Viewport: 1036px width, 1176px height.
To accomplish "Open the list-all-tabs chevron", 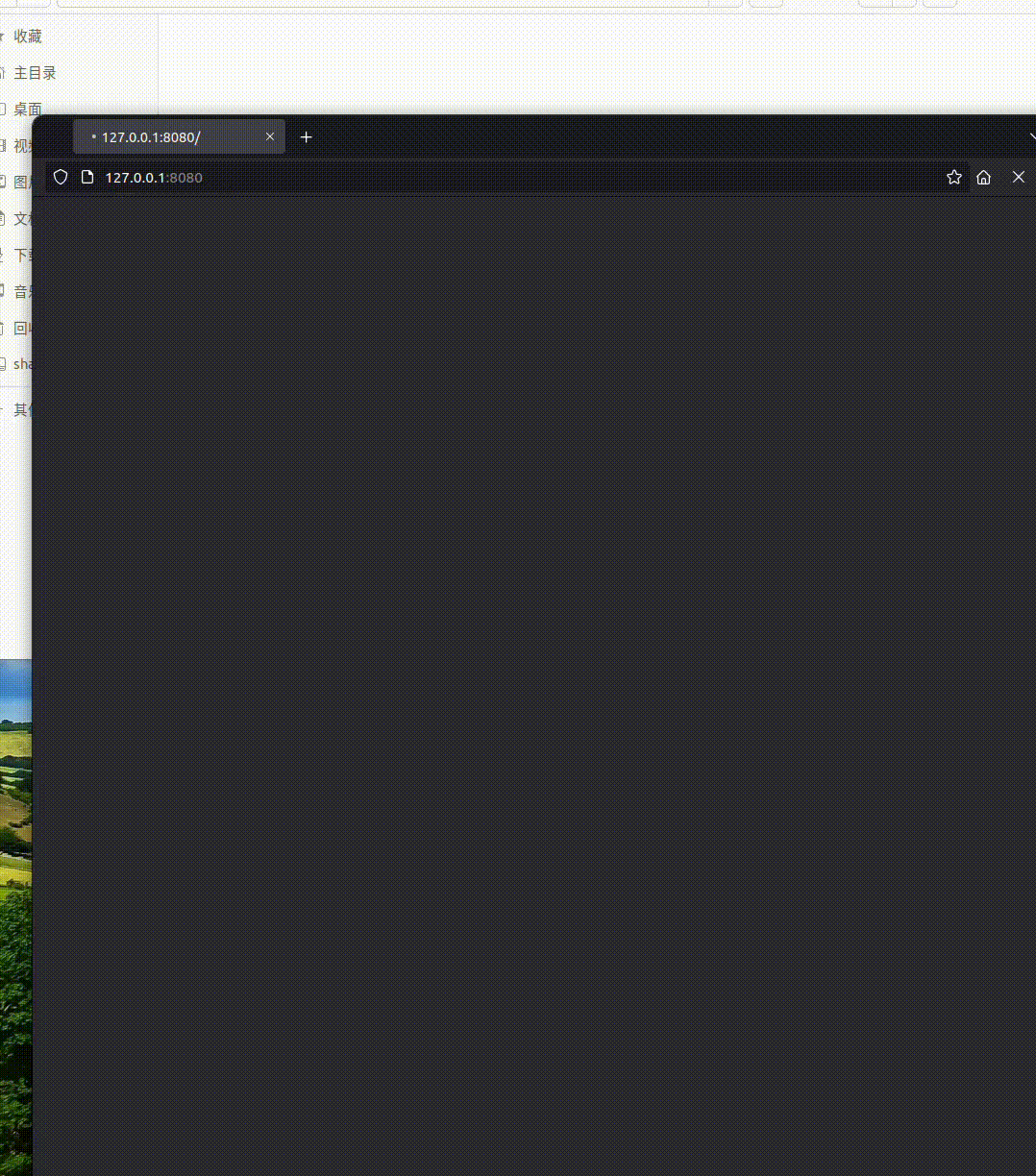I will (x=1031, y=136).
